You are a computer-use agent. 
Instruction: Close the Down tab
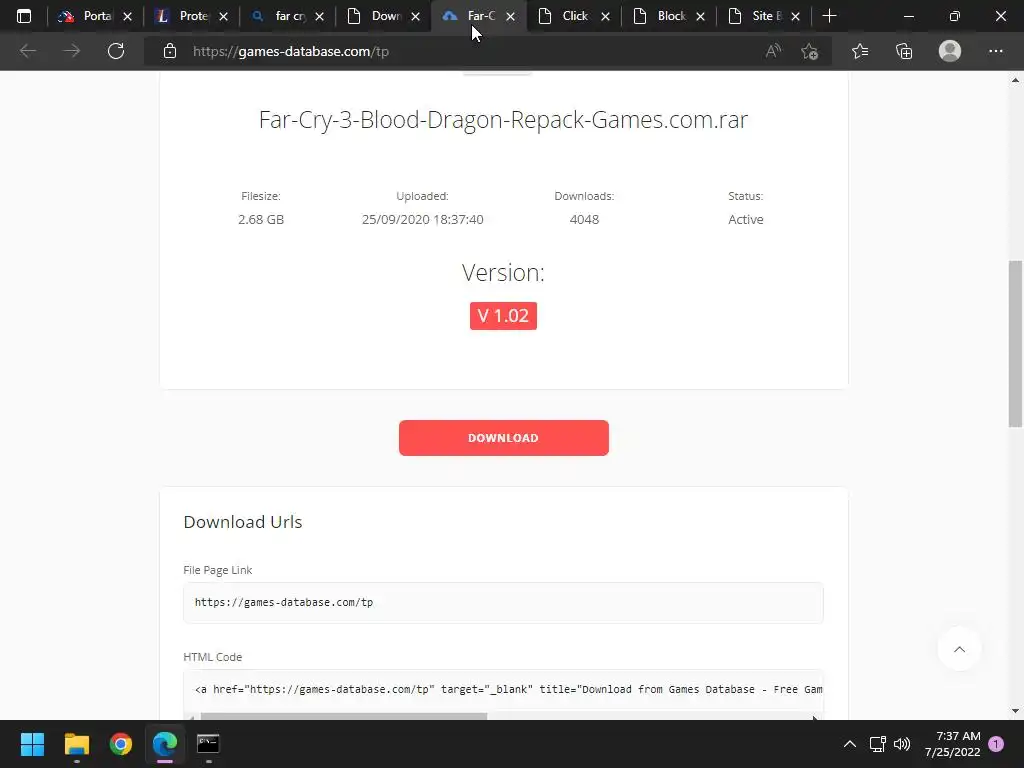pyautogui.click(x=415, y=16)
